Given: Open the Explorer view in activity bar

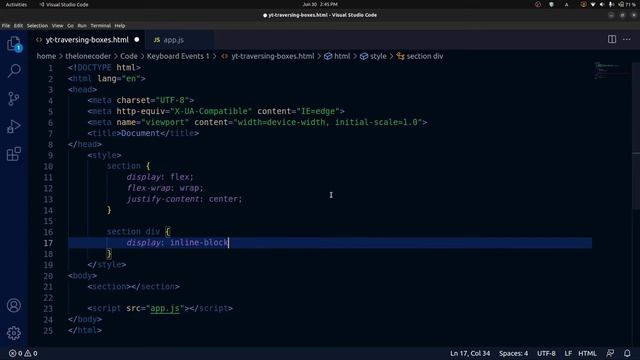Looking at the screenshot, I should point(14,44).
